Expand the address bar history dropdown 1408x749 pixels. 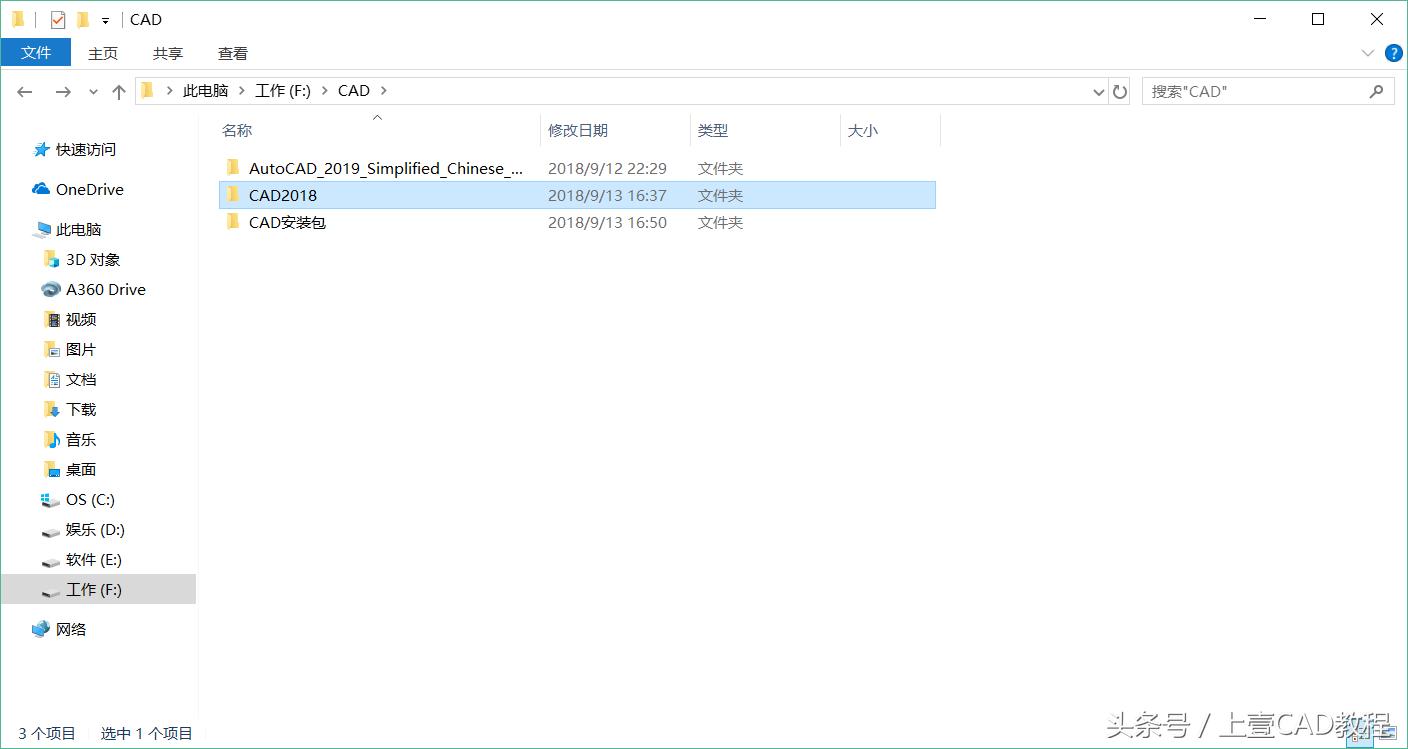pos(1098,91)
